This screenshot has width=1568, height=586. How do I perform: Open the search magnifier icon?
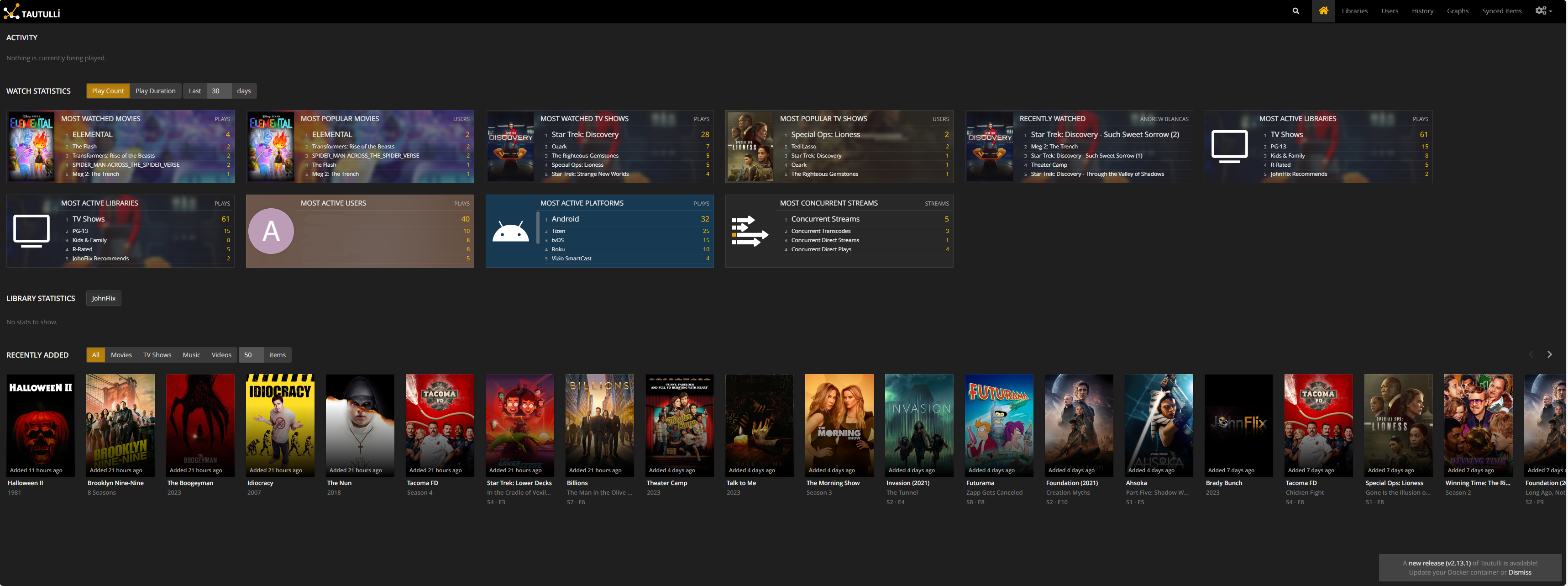1295,11
